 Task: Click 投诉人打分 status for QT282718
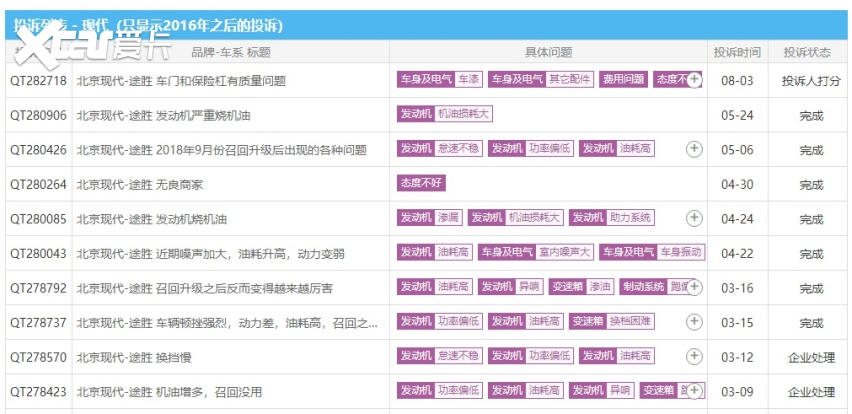810,80
